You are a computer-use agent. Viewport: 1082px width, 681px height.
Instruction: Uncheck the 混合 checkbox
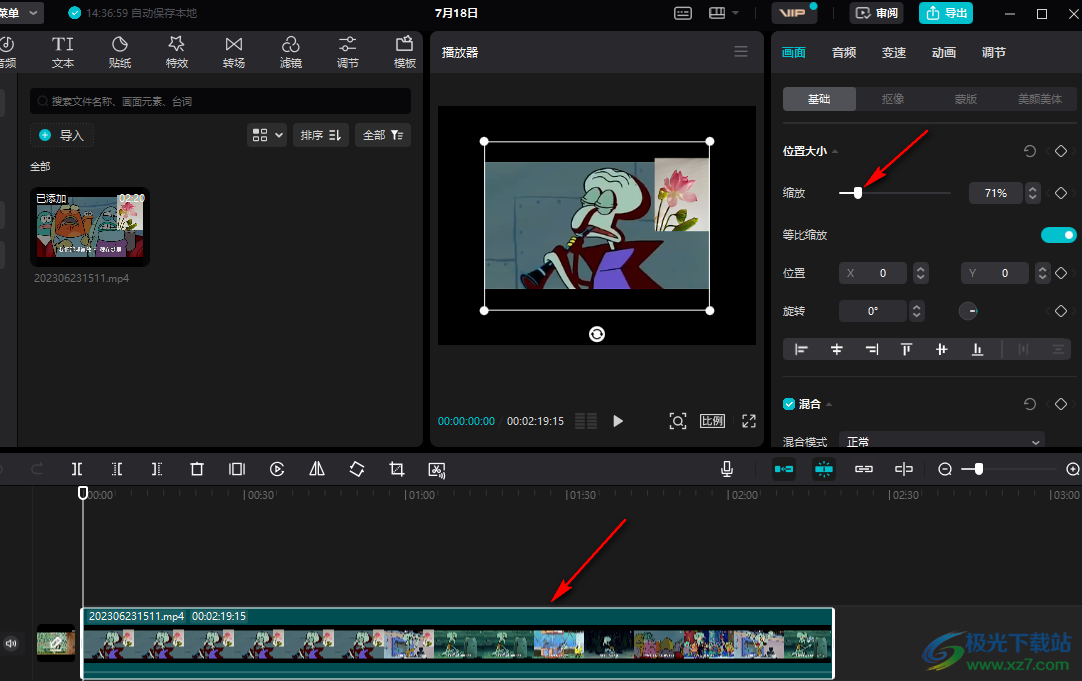point(789,404)
